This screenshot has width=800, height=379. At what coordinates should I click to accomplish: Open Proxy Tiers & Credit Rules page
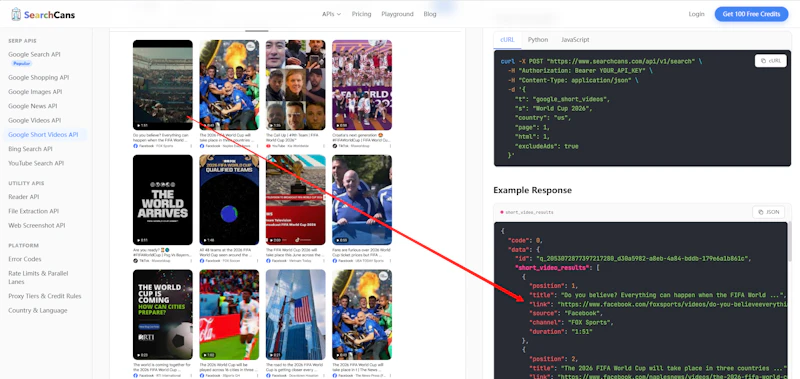tap(44, 296)
